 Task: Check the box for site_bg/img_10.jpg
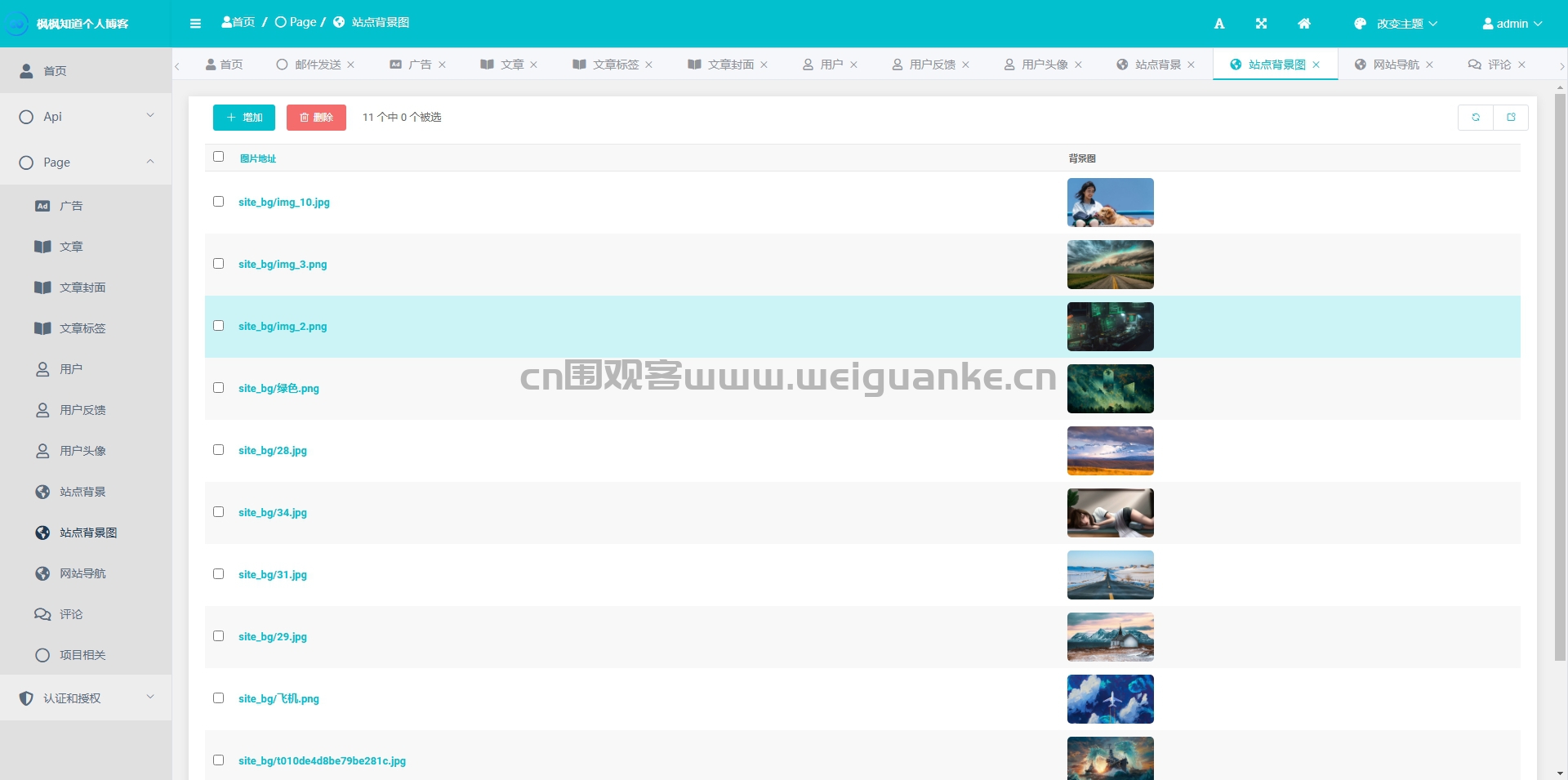pos(218,202)
